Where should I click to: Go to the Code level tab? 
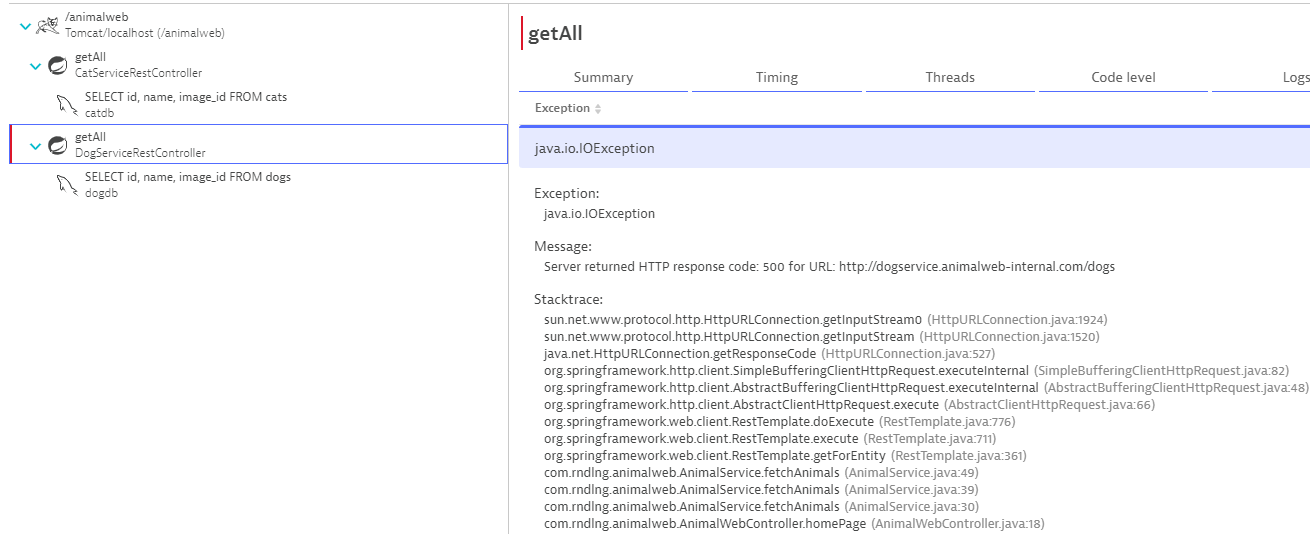(1123, 77)
